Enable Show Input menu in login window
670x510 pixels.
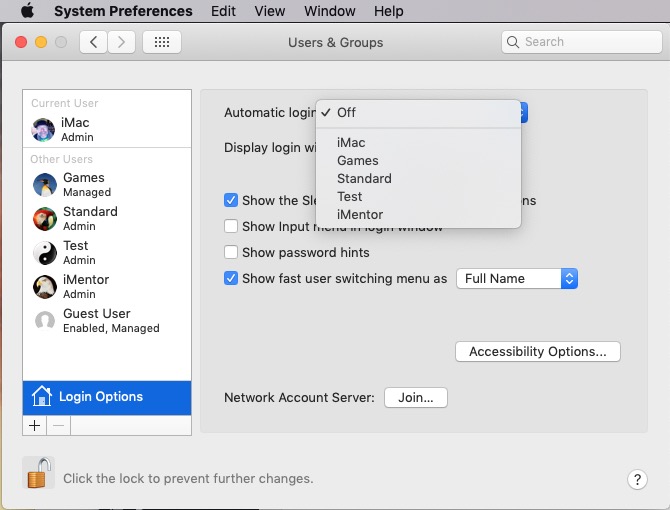click(x=231, y=226)
